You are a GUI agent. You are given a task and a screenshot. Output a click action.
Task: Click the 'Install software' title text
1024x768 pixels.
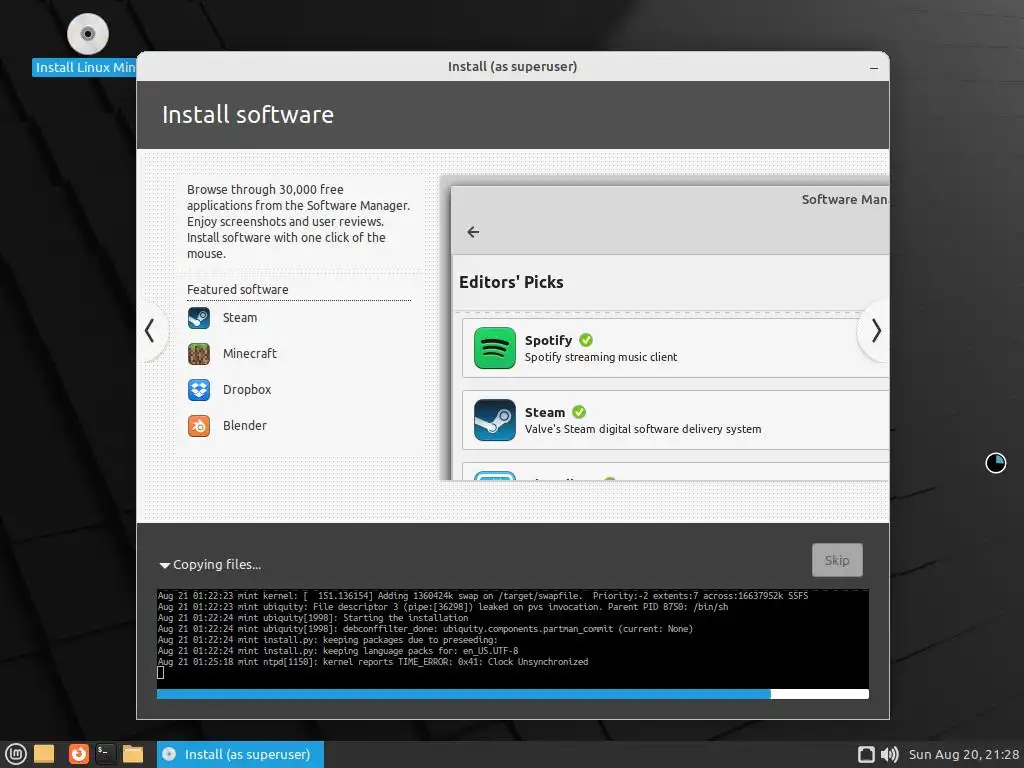click(x=248, y=115)
